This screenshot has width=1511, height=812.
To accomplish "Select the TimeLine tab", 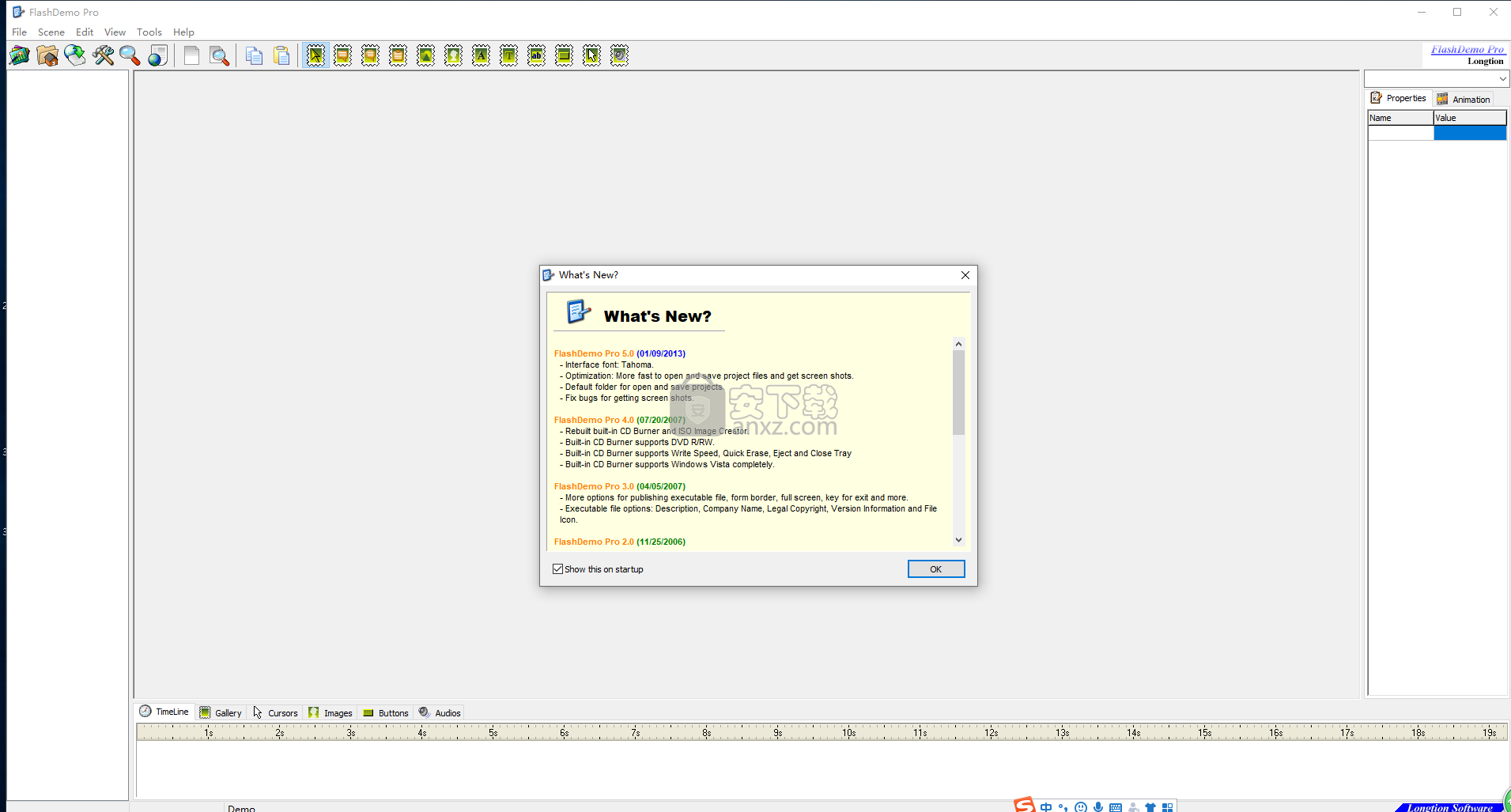I will [164, 712].
